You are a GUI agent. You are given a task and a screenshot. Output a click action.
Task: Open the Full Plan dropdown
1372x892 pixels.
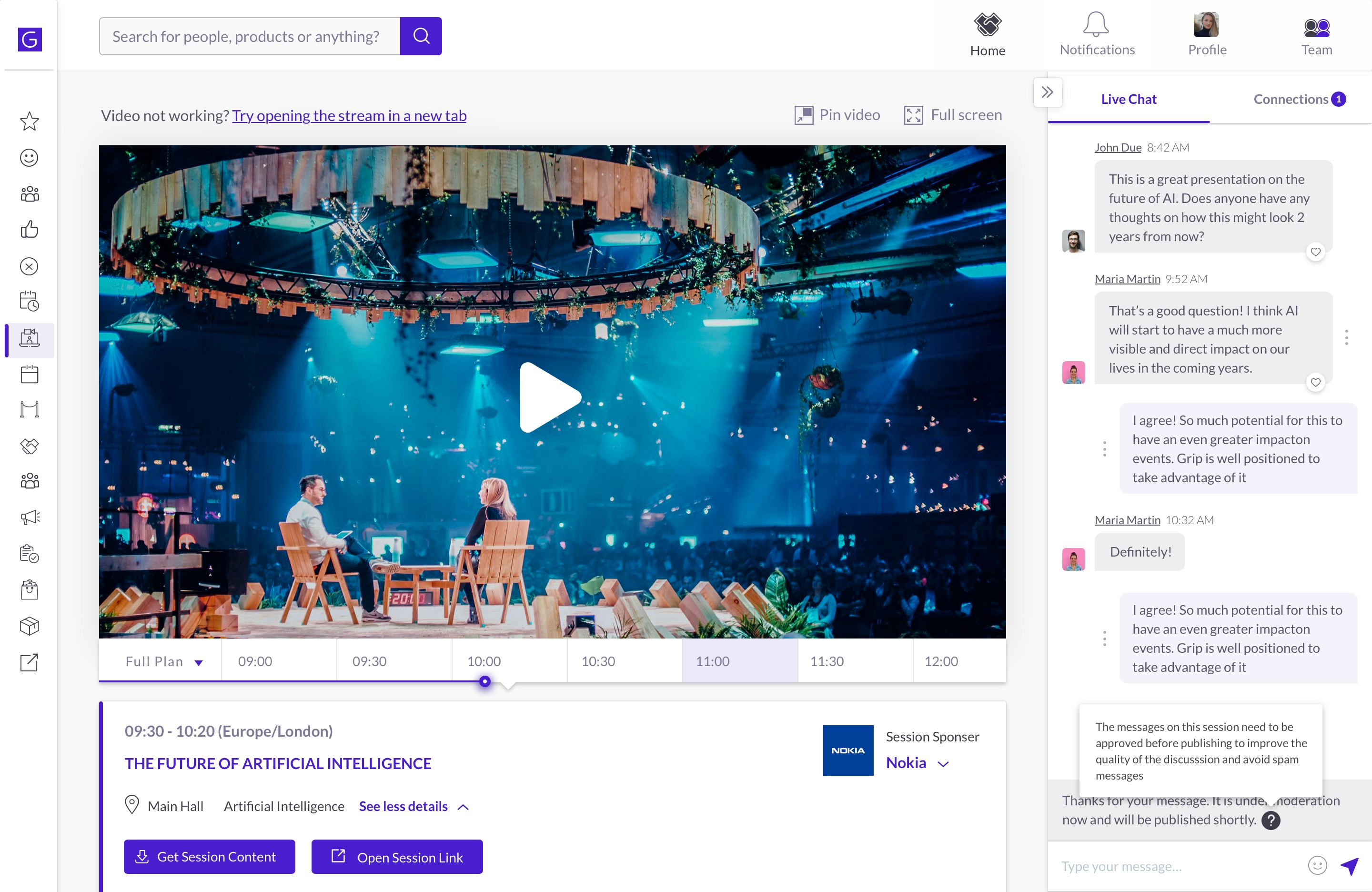coord(164,661)
